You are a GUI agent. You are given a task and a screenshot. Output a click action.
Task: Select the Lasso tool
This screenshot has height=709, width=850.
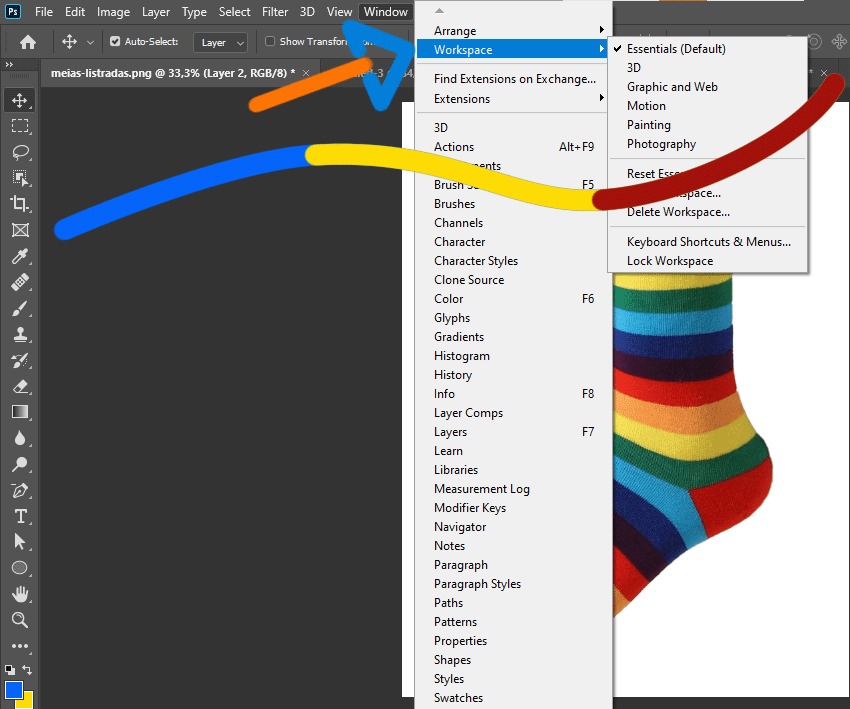[20, 152]
